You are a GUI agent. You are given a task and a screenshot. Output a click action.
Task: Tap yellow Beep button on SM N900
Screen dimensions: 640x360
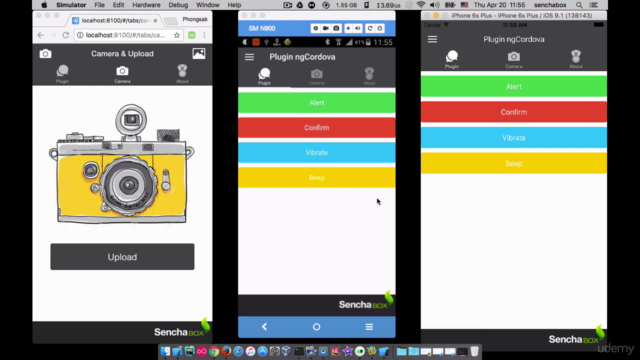point(317,178)
